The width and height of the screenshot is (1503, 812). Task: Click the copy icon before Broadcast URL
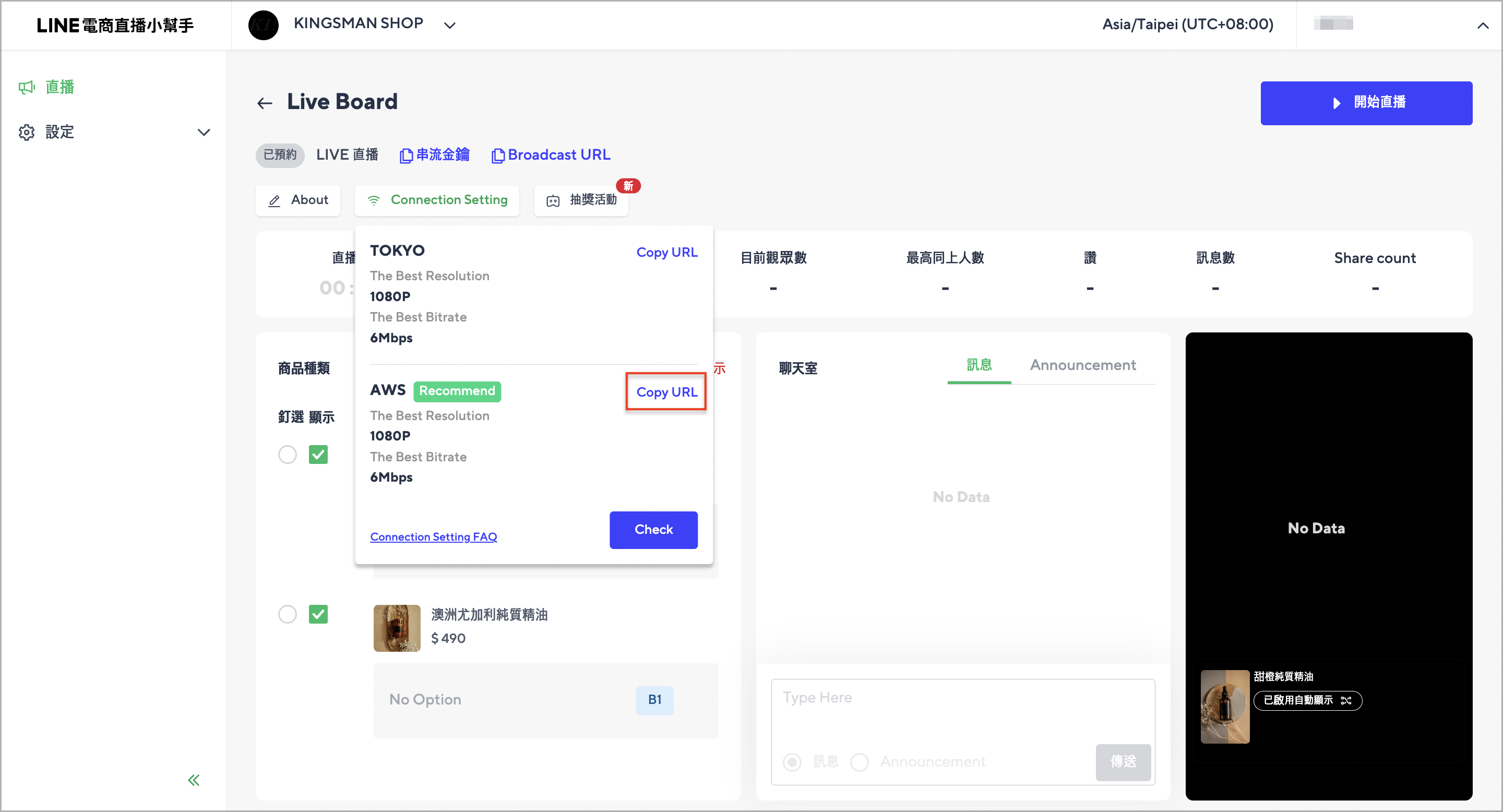(x=498, y=156)
